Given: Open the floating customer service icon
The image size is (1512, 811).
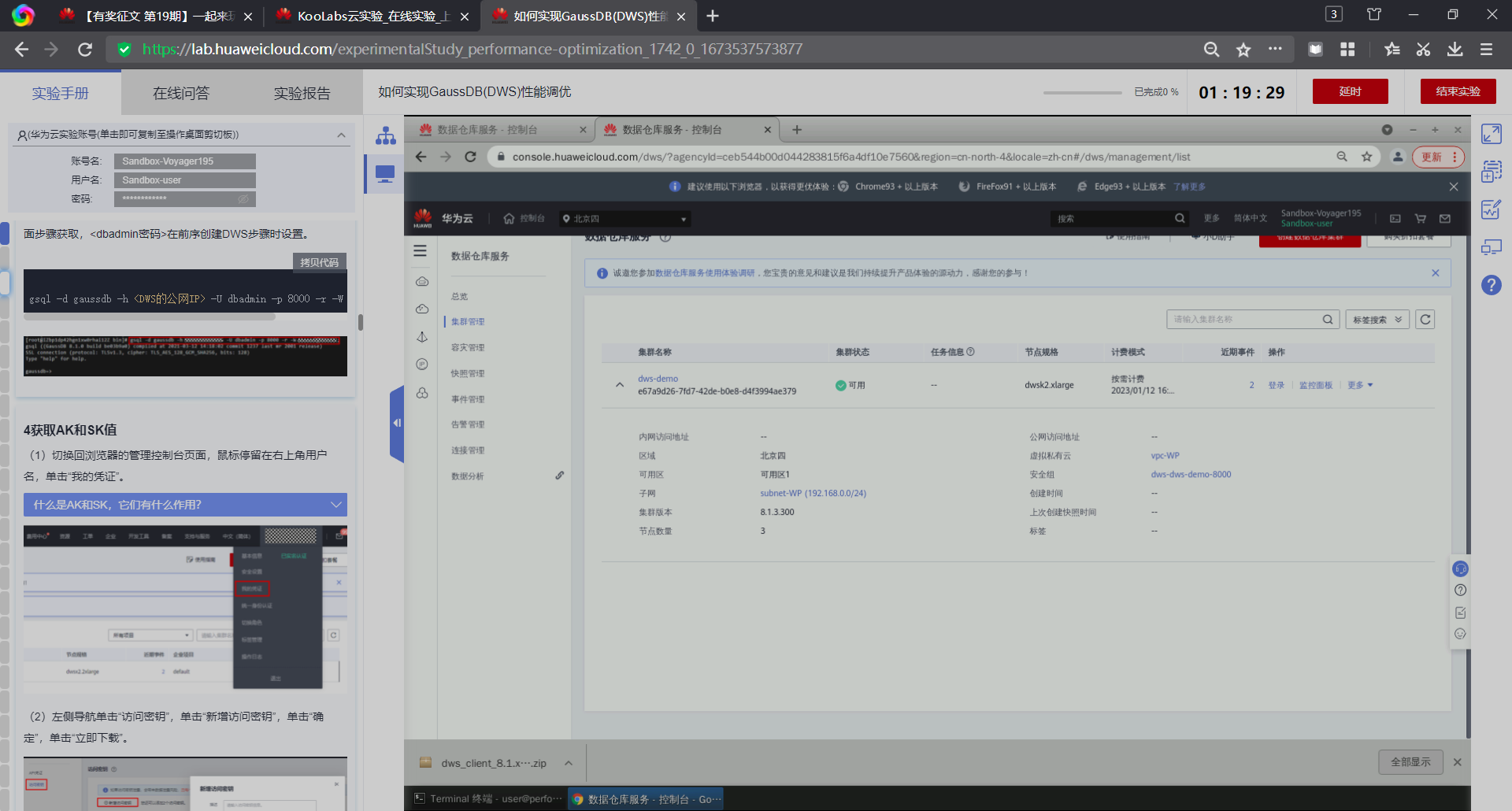Looking at the screenshot, I should point(1461,569).
